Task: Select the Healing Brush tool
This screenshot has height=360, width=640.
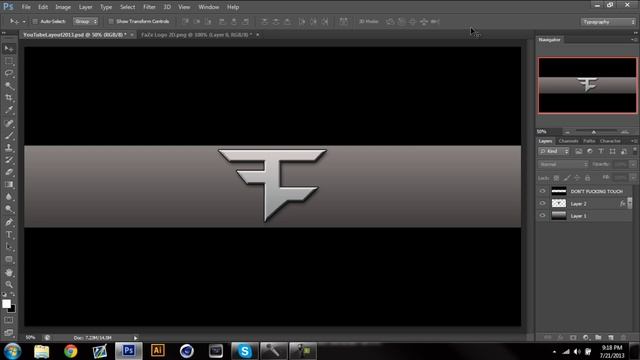Action: pyautogui.click(x=9, y=123)
